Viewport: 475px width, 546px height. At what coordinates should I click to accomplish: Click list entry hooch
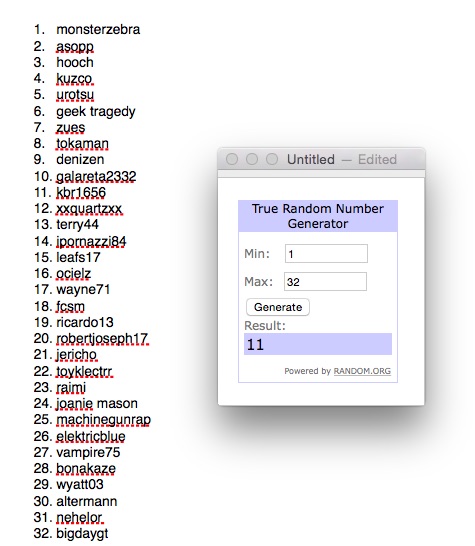[75, 62]
